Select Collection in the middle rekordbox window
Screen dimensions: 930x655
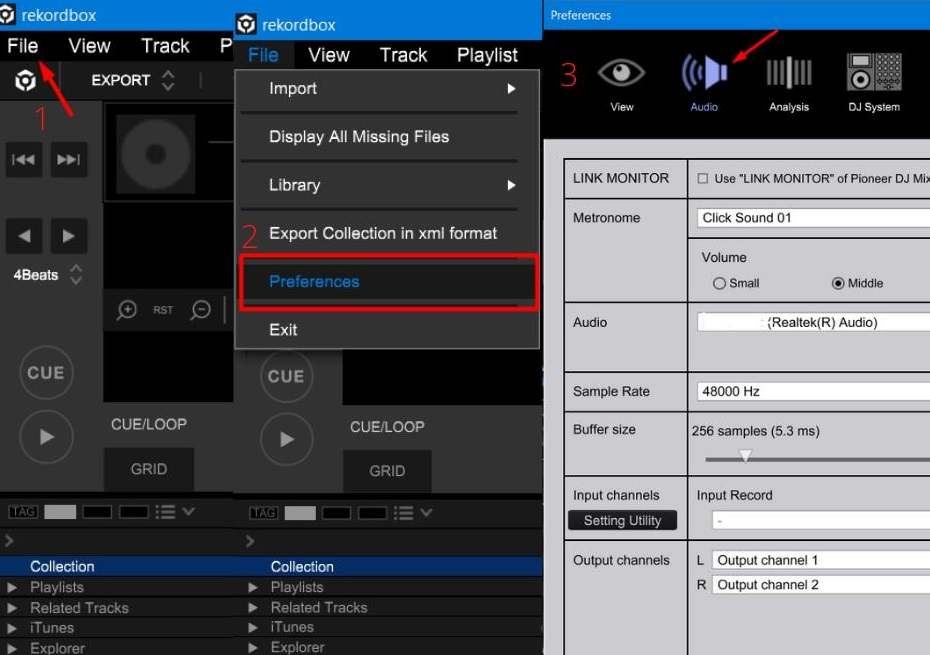pos(388,567)
